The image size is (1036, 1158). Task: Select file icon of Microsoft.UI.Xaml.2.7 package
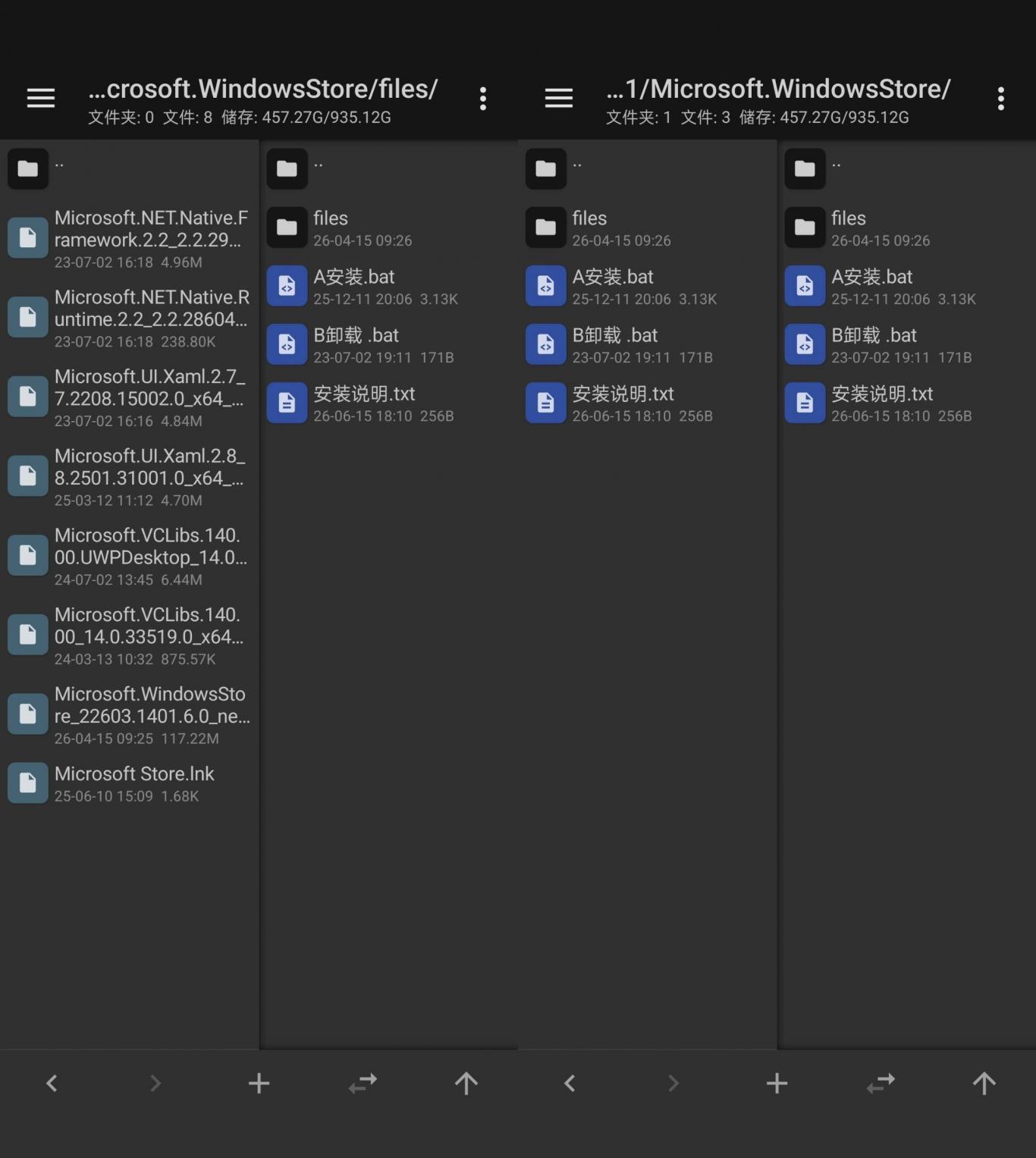(28, 396)
